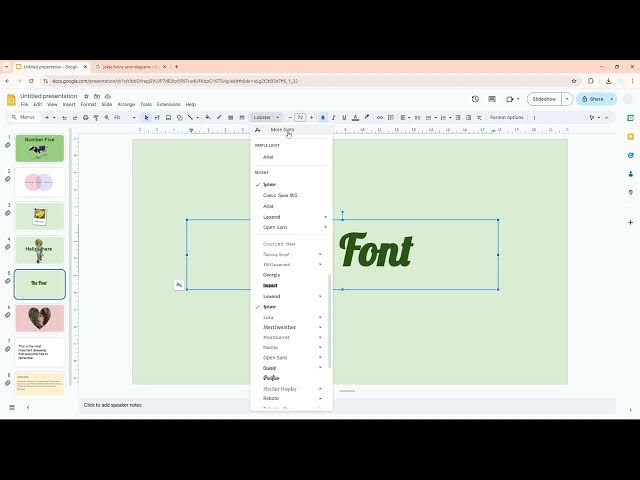The image size is (640, 480).
Task: Select Comic Sans MS from recent fonts
Action: point(280,196)
